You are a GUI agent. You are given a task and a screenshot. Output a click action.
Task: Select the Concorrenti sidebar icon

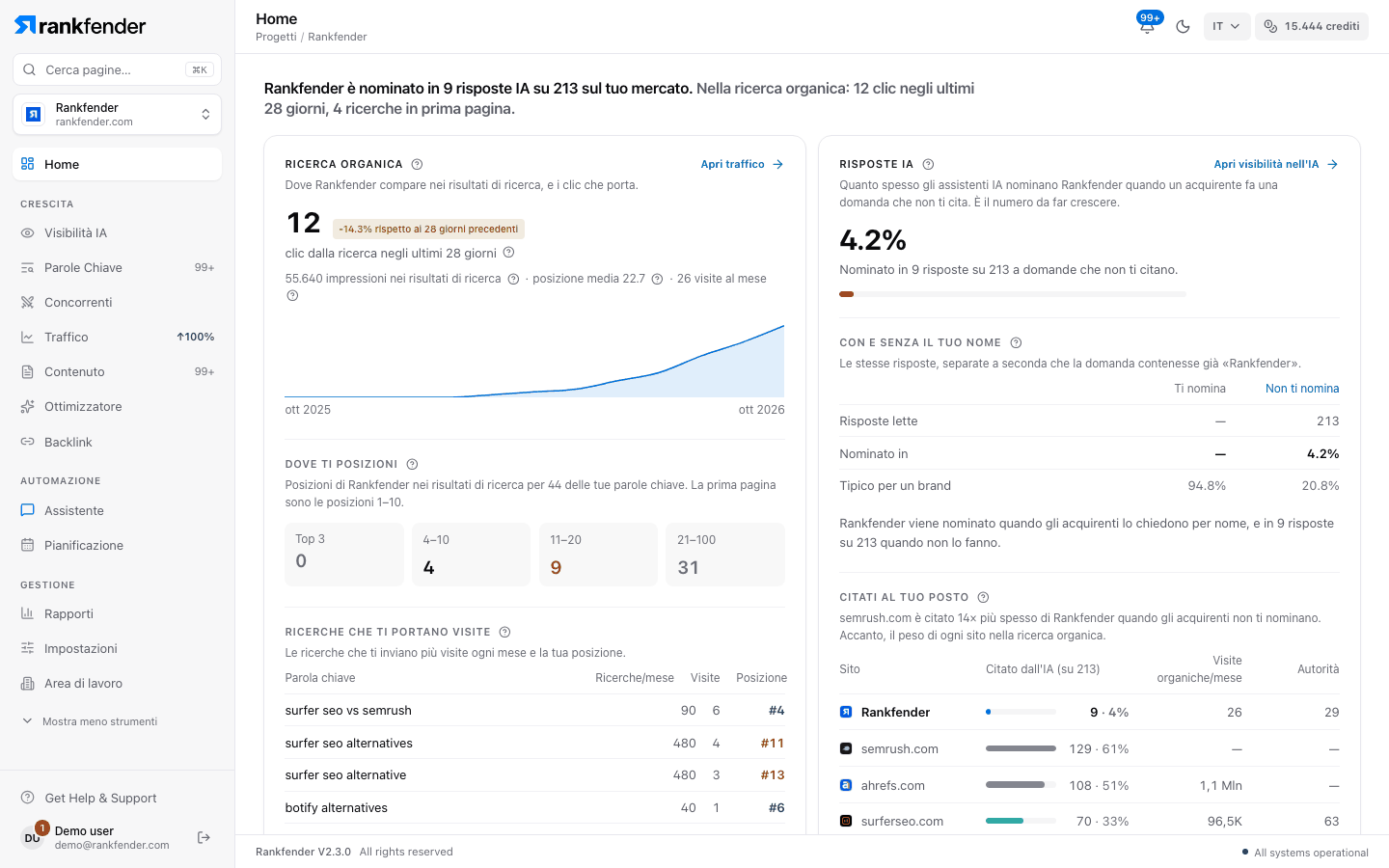pos(28,302)
